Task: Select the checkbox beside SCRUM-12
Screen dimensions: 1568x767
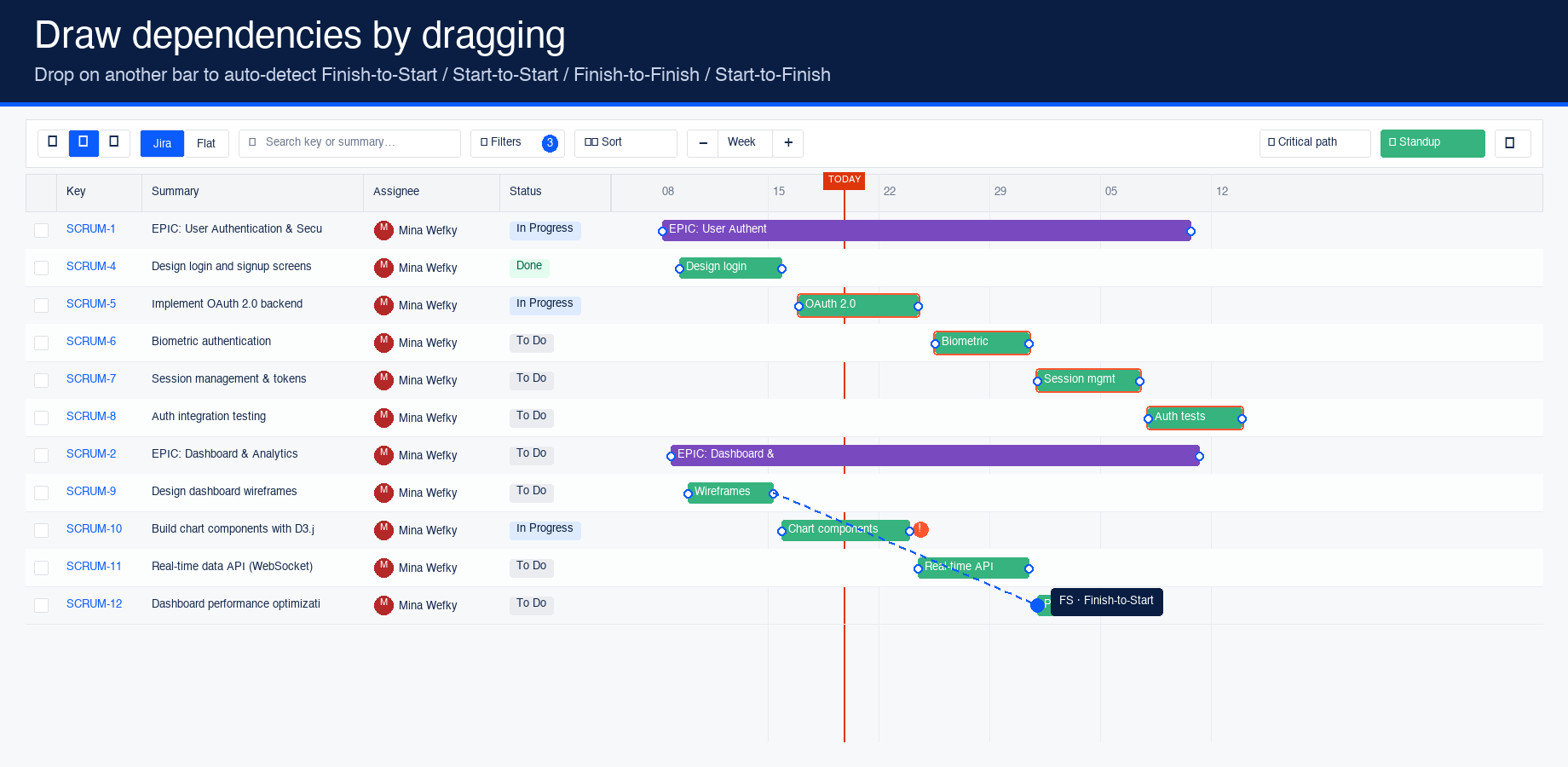Action: tap(41, 604)
